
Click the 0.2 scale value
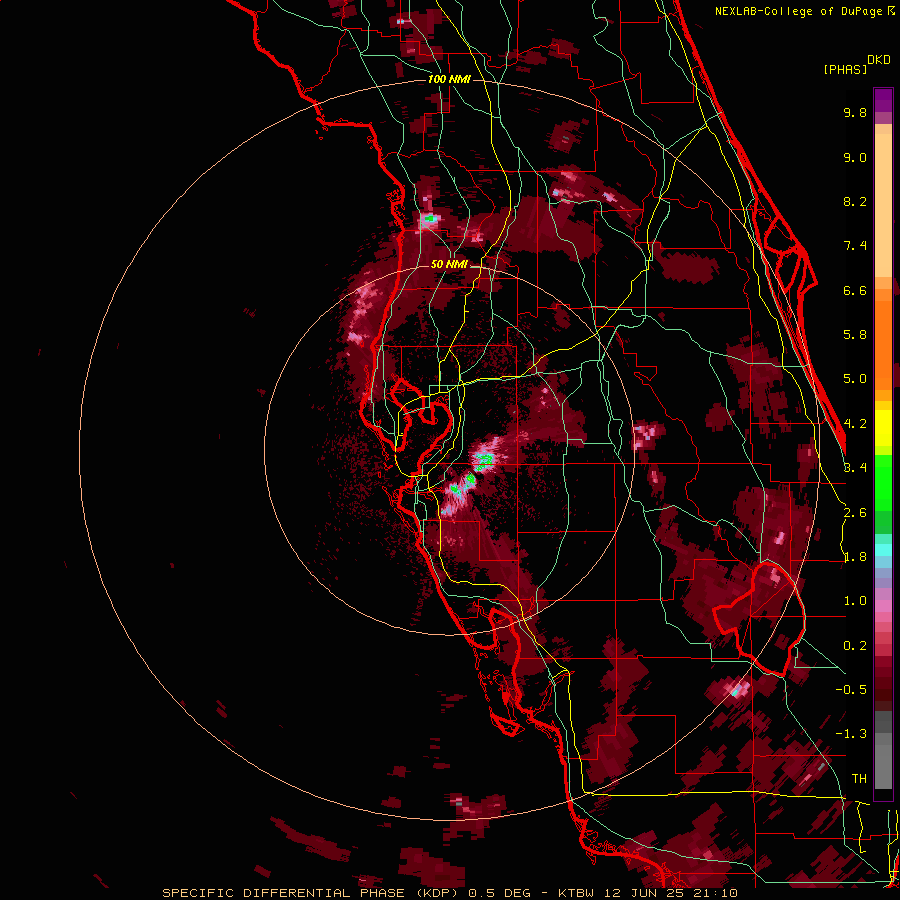pyautogui.click(x=855, y=646)
